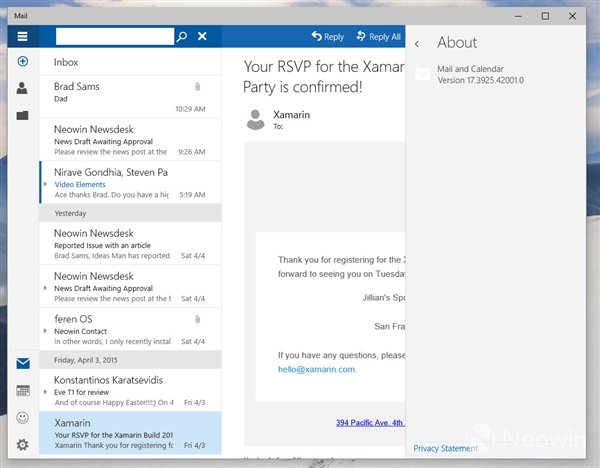Click Reply All in the toolbar
Image resolution: width=600 pixels, height=468 pixels.
click(x=377, y=37)
